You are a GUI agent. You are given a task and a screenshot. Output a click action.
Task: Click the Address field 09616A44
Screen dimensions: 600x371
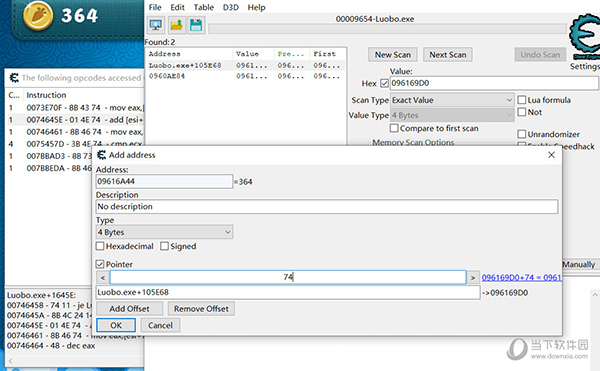pyautogui.click(x=164, y=181)
